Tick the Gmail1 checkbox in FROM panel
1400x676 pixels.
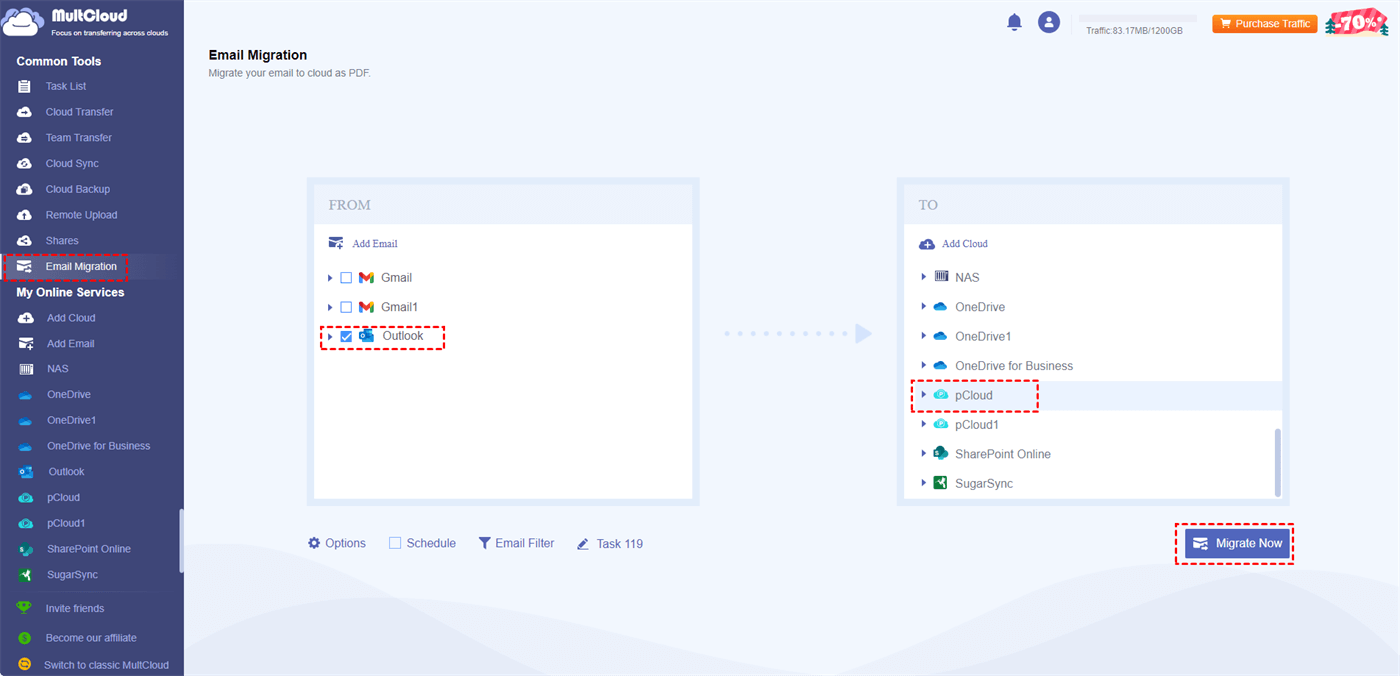346,307
